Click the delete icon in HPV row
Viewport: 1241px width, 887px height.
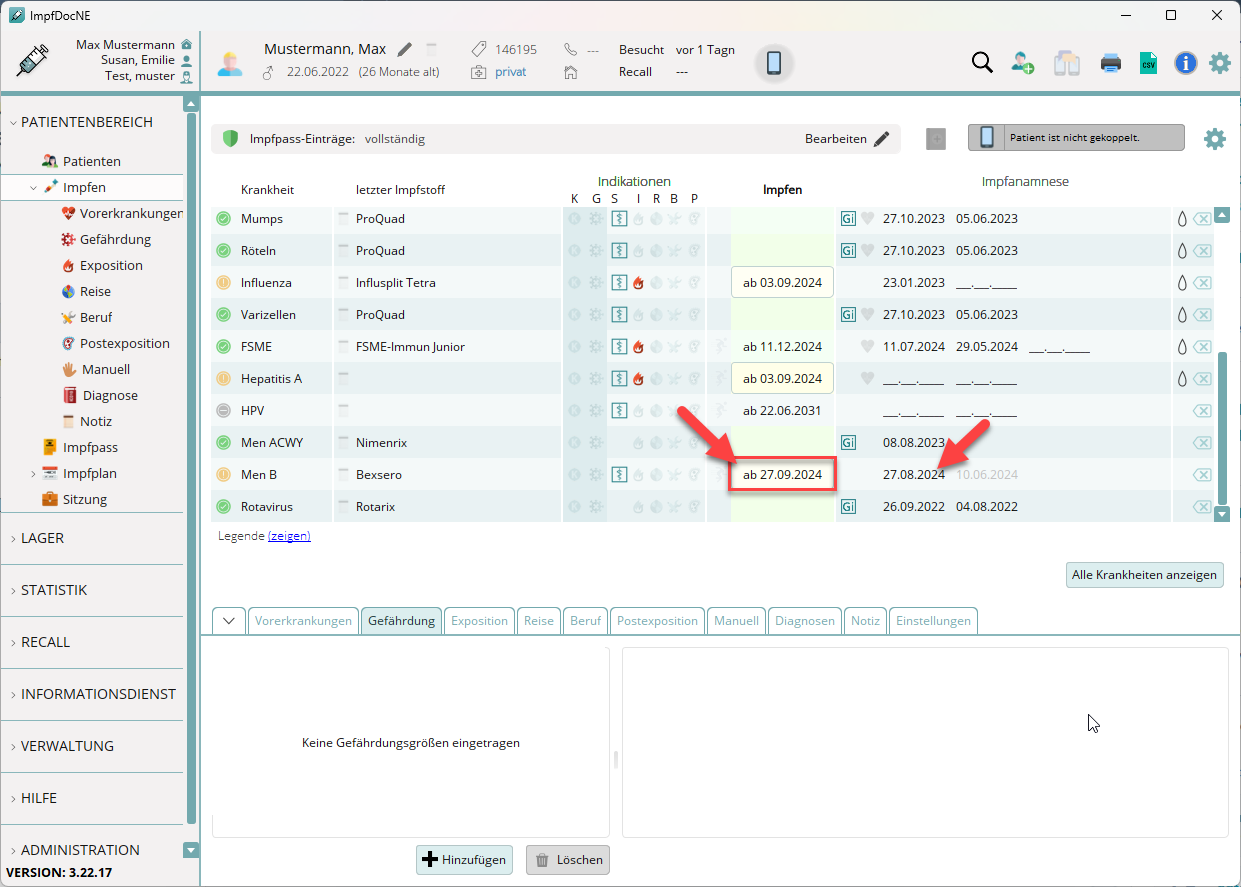pyautogui.click(x=1203, y=411)
